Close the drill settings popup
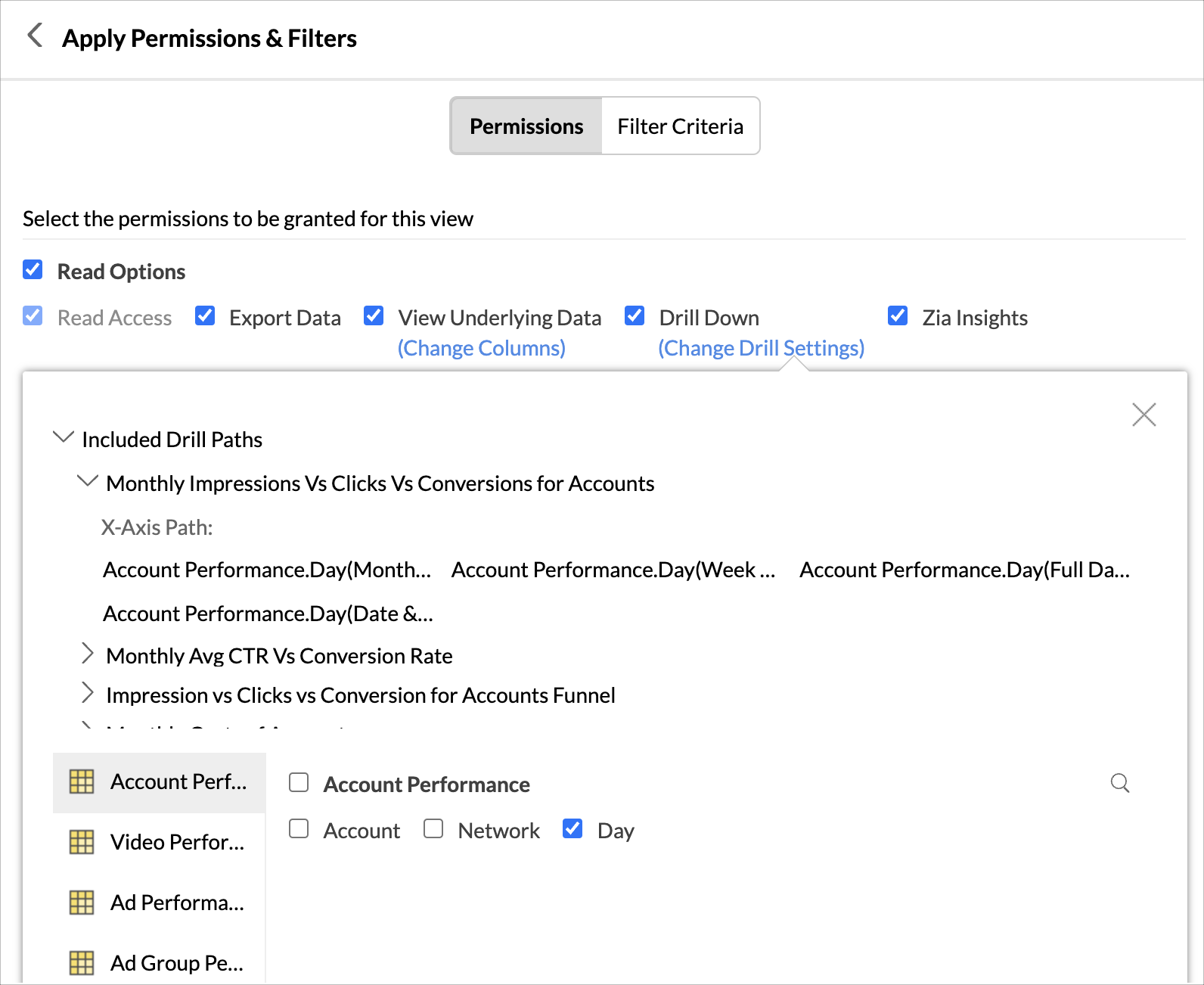Screen dimensions: 1204x985 (1143, 415)
